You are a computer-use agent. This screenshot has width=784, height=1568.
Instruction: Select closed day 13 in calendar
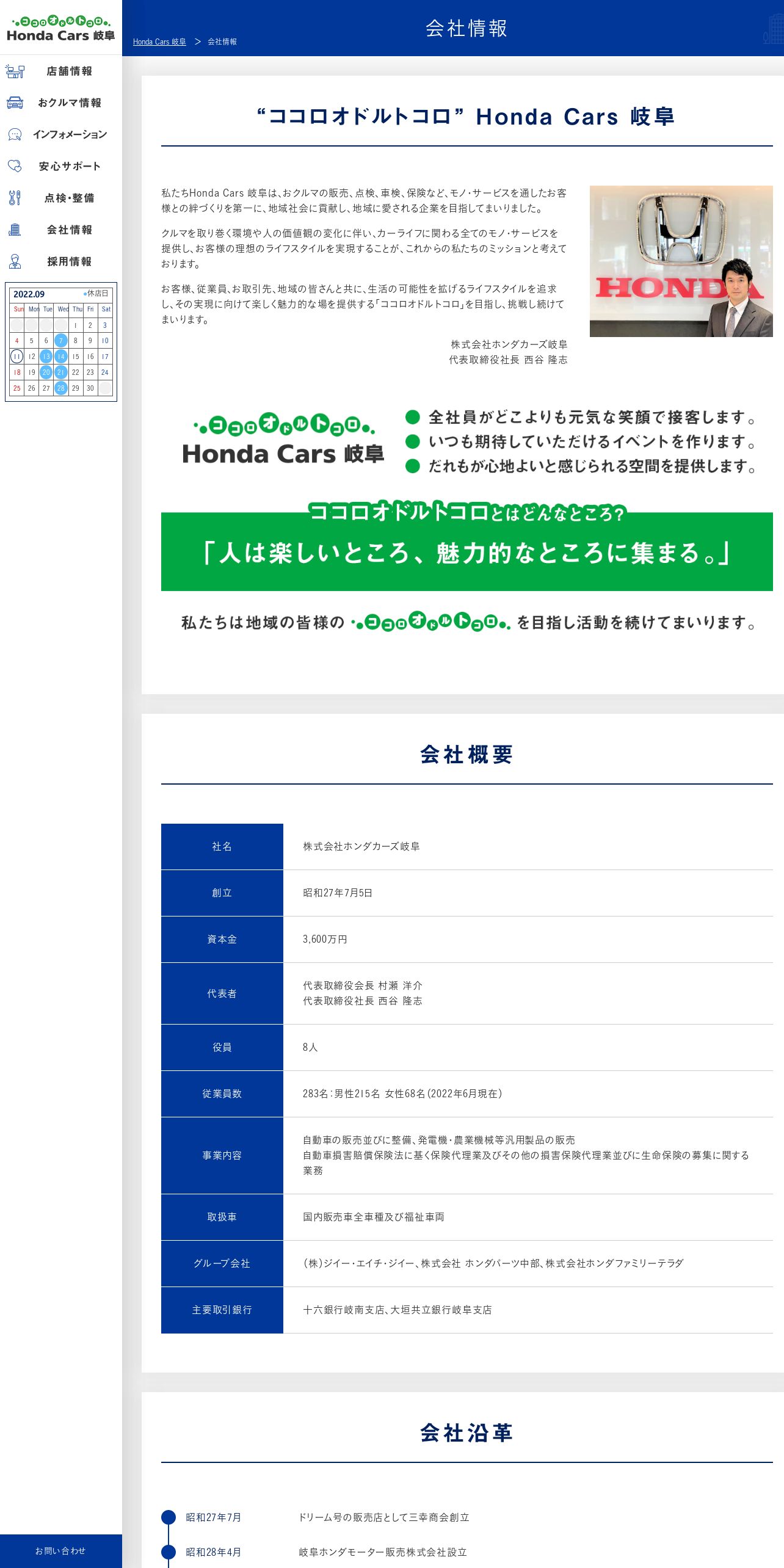point(46,357)
